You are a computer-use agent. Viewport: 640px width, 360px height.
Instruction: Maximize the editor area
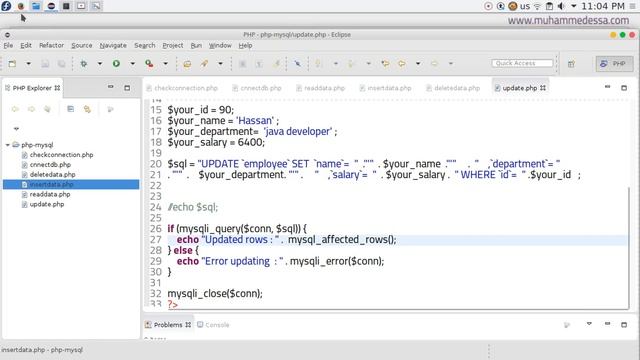coord(624,88)
